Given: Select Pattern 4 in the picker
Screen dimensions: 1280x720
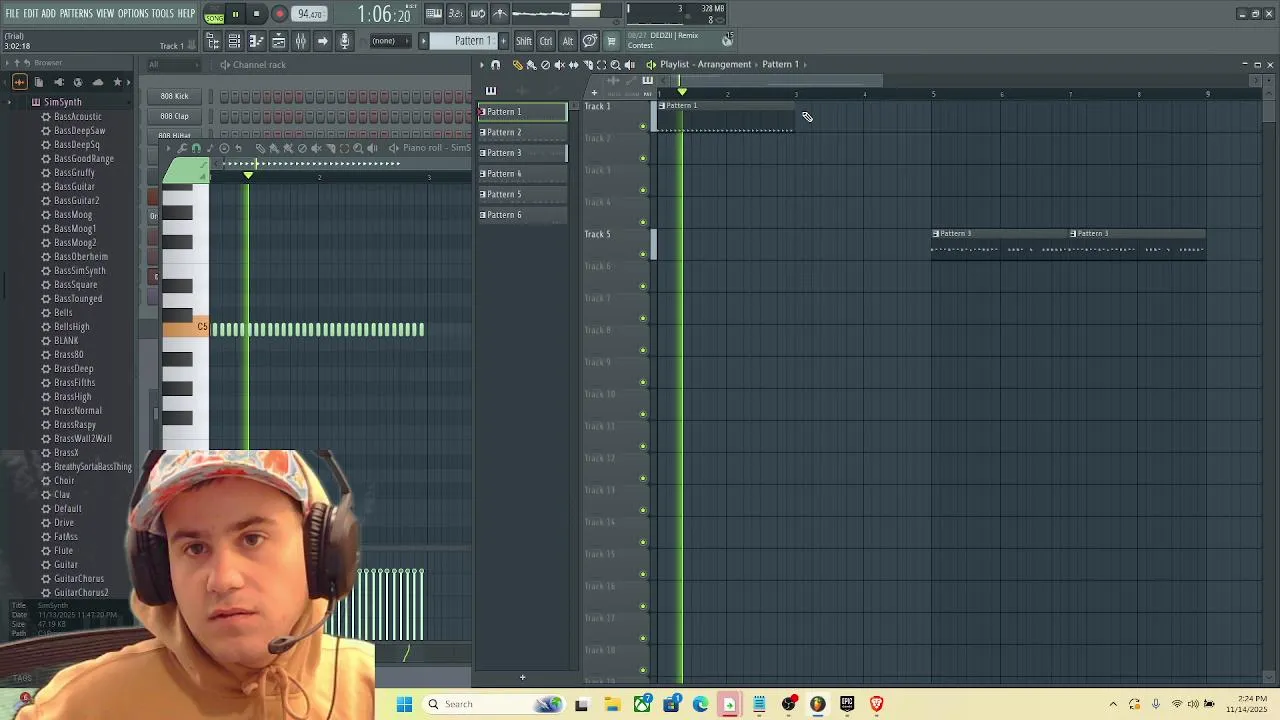Looking at the screenshot, I should 522,174.
